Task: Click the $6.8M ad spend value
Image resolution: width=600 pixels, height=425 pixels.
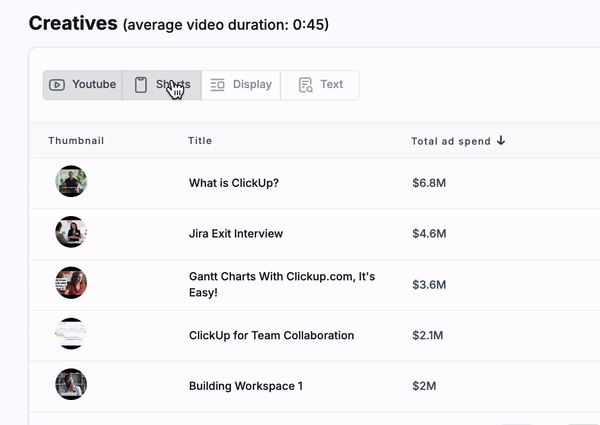Action: (429, 183)
